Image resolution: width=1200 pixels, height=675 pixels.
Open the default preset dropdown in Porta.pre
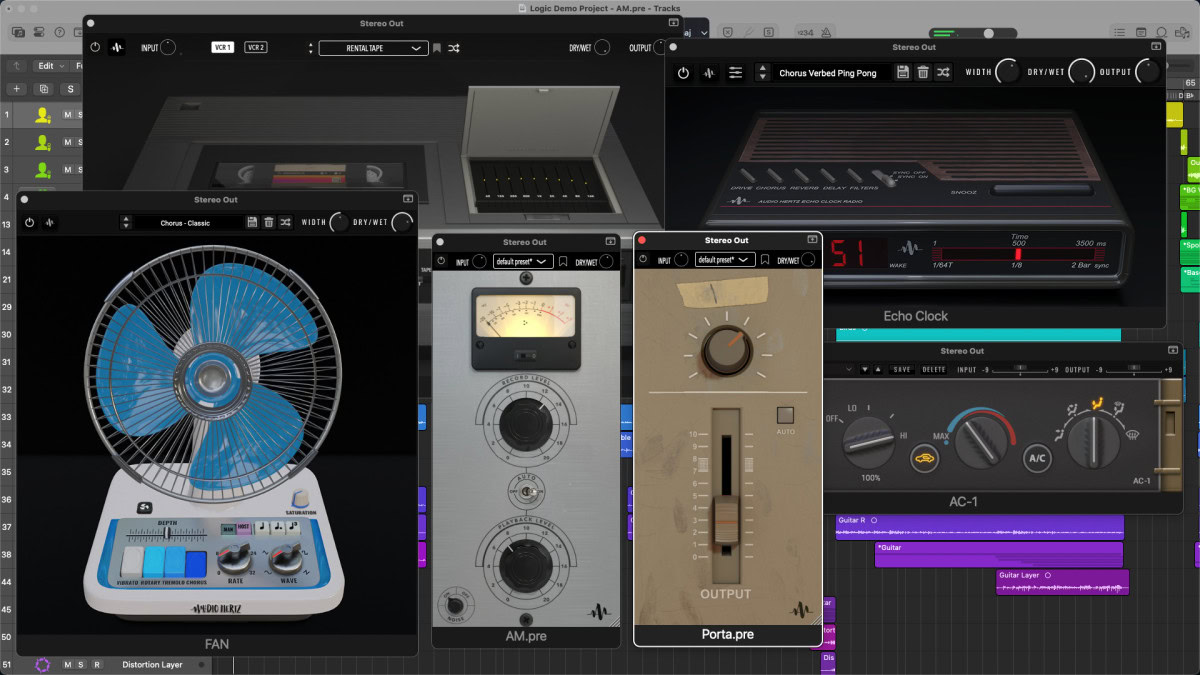pyautogui.click(x=725, y=260)
